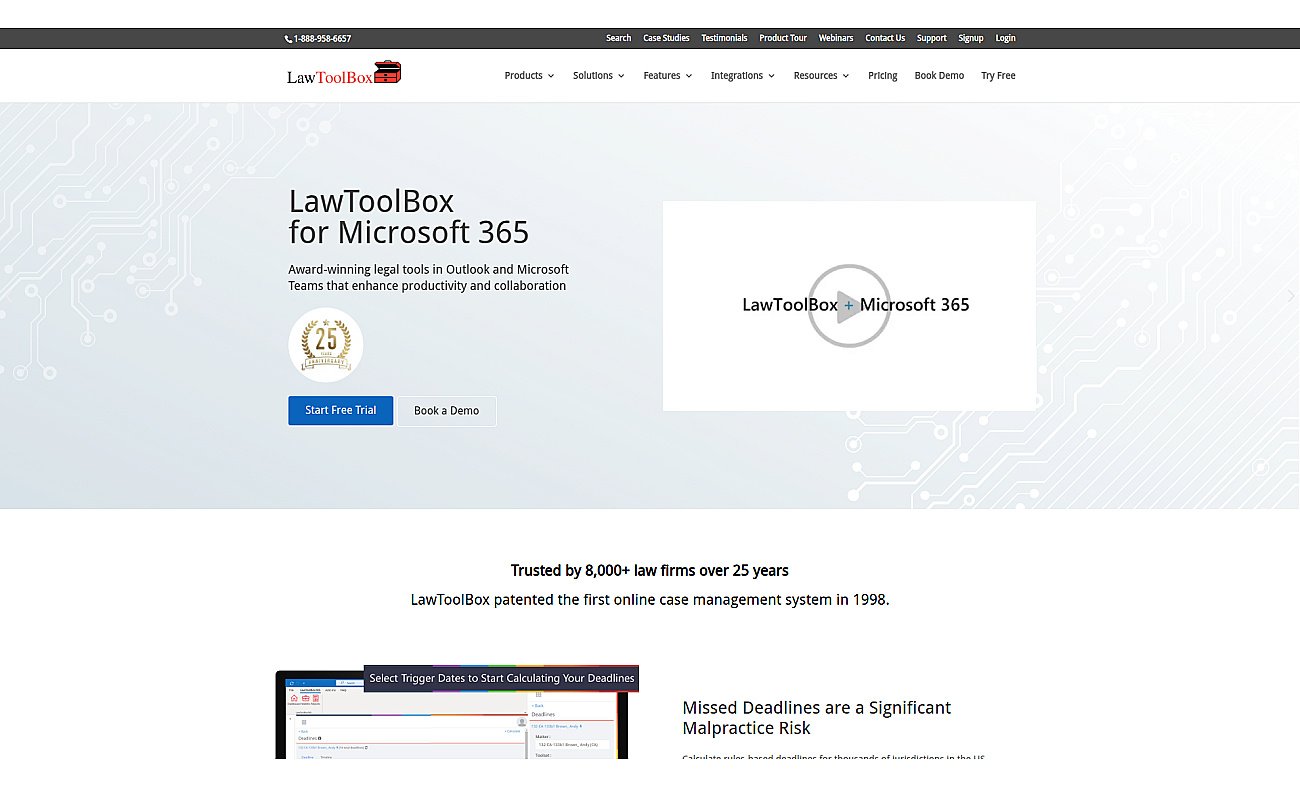Open the Search link in top bar
The height and width of the screenshot is (788, 1300).
[x=618, y=38]
